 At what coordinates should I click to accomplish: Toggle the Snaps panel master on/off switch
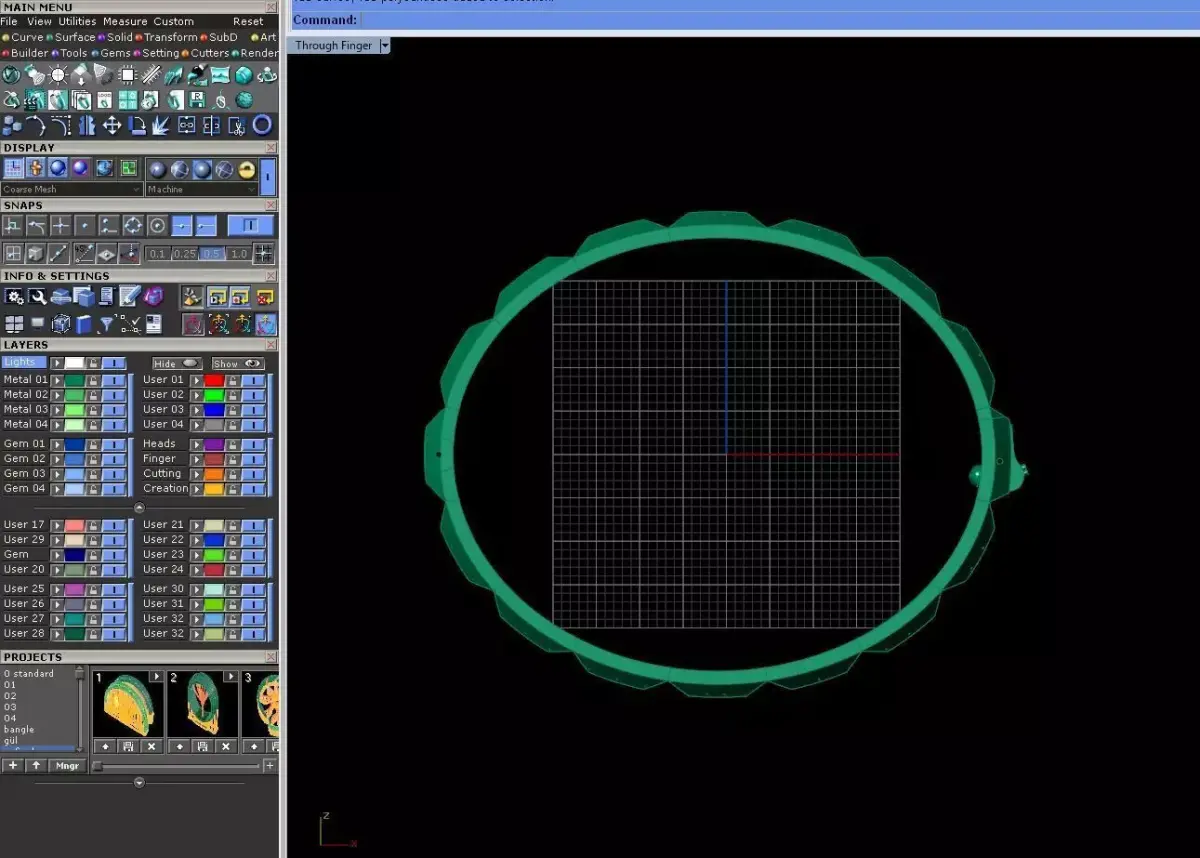coord(250,225)
